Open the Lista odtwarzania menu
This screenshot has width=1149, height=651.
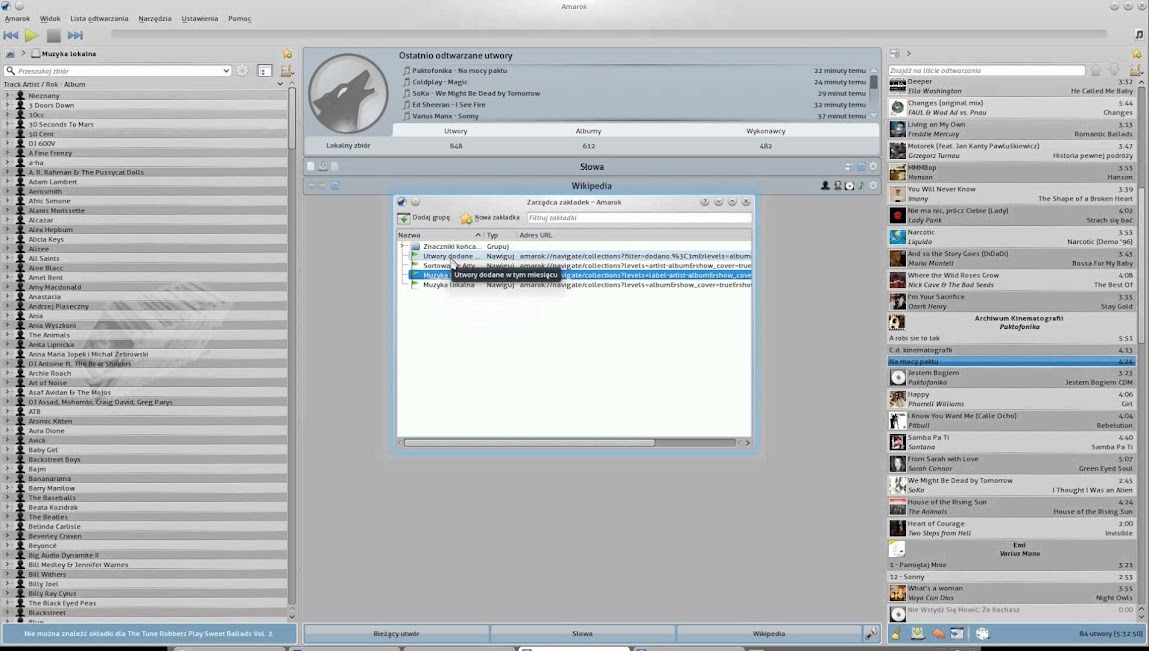tap(99, 18)
